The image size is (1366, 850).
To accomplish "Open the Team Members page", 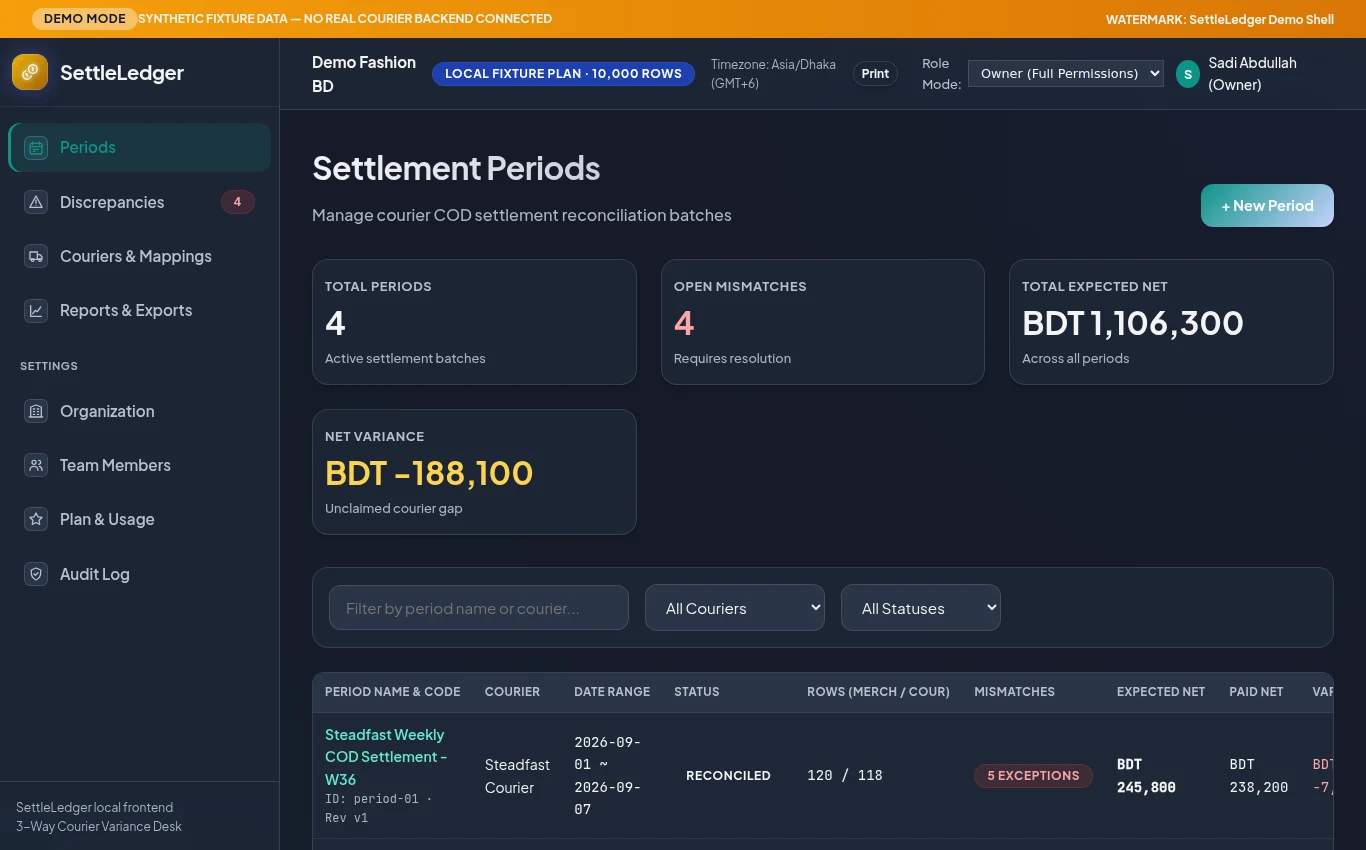I will point(140,465).
